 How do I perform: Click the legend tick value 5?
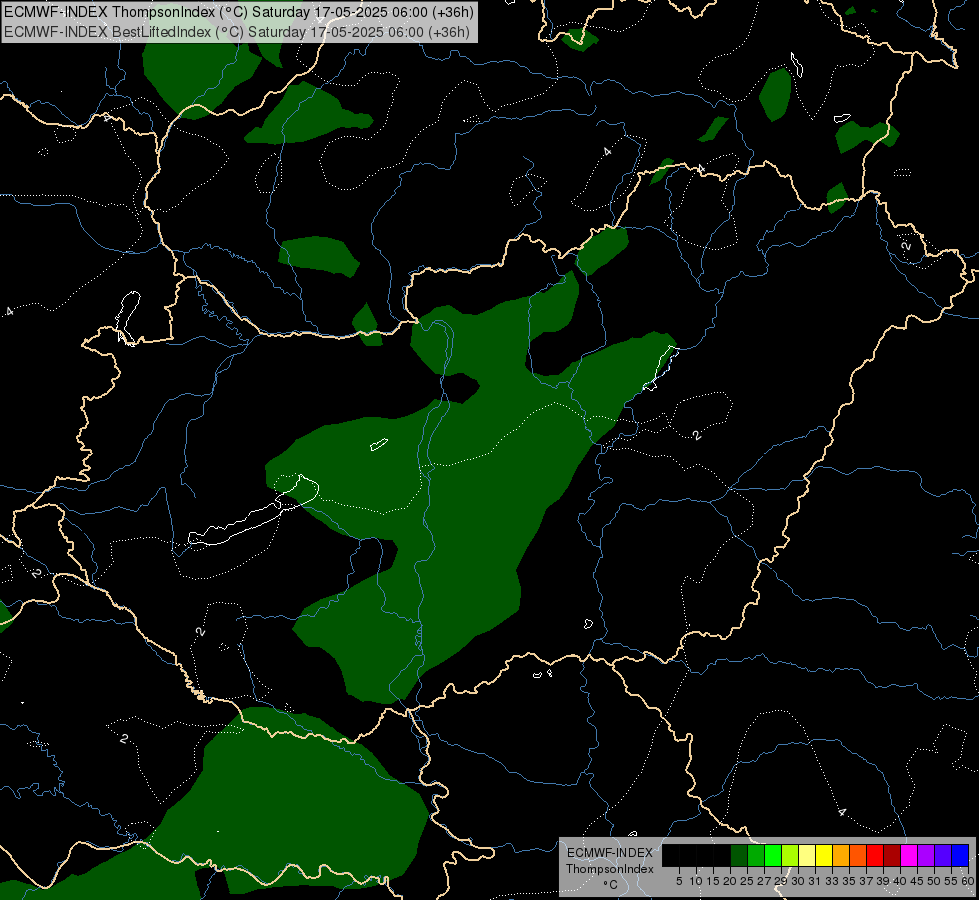coord(679,881)
